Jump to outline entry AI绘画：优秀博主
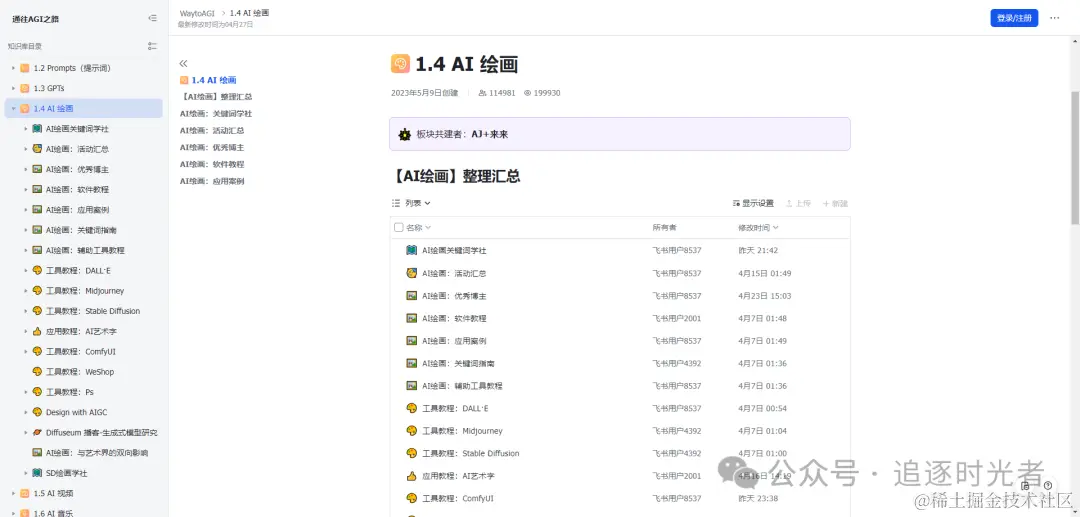The image size is (1080, 517). (x=212, y=147)
